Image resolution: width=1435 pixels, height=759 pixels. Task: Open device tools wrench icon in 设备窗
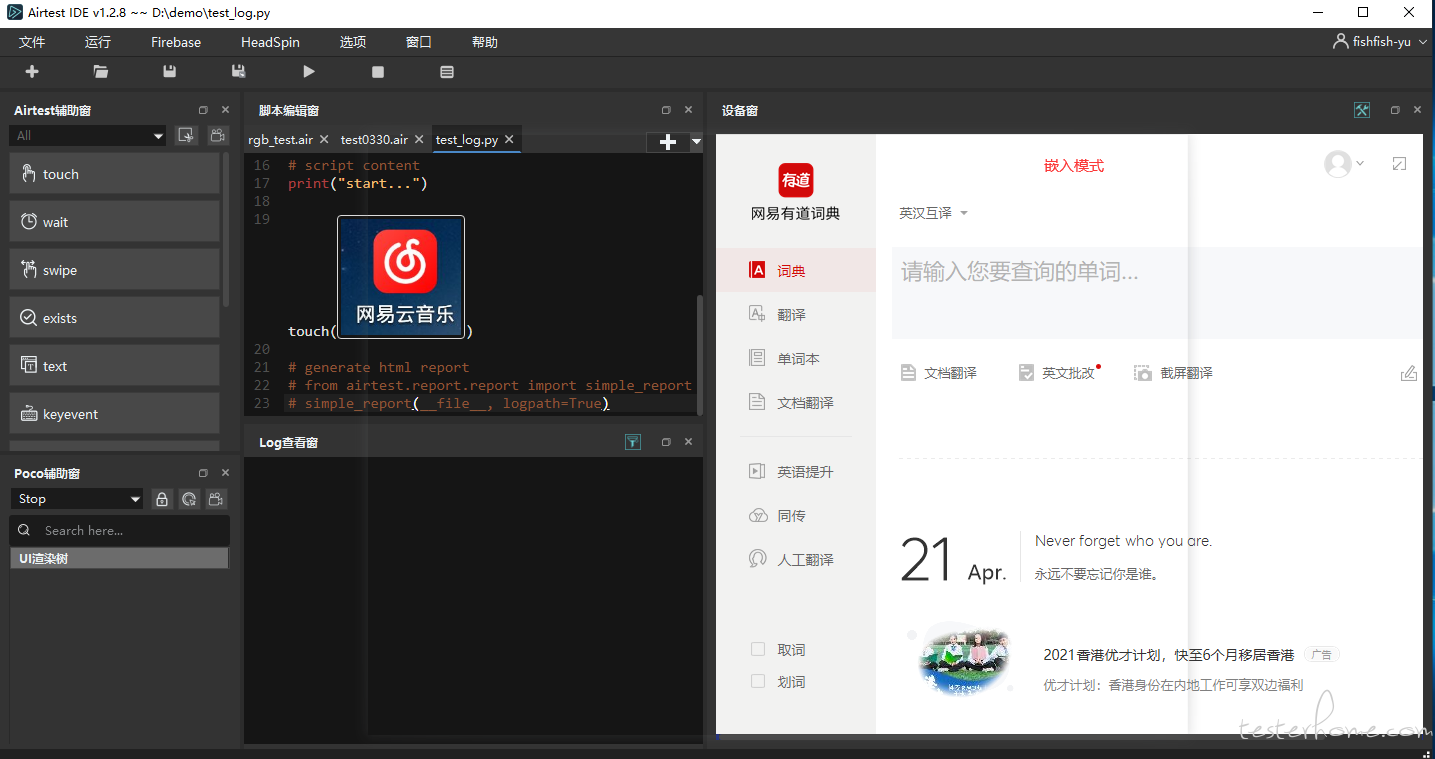[1361, 110]
